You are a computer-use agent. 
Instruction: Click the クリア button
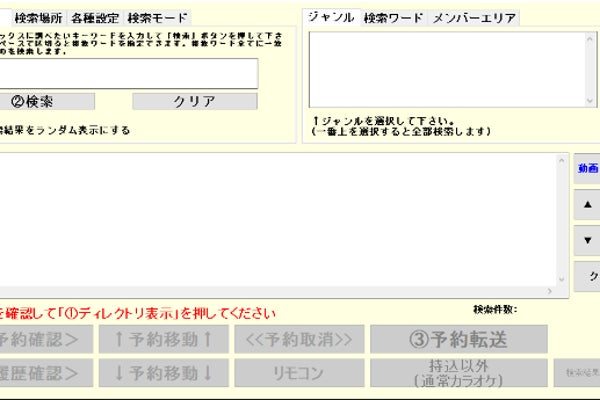tap(194, 101)
